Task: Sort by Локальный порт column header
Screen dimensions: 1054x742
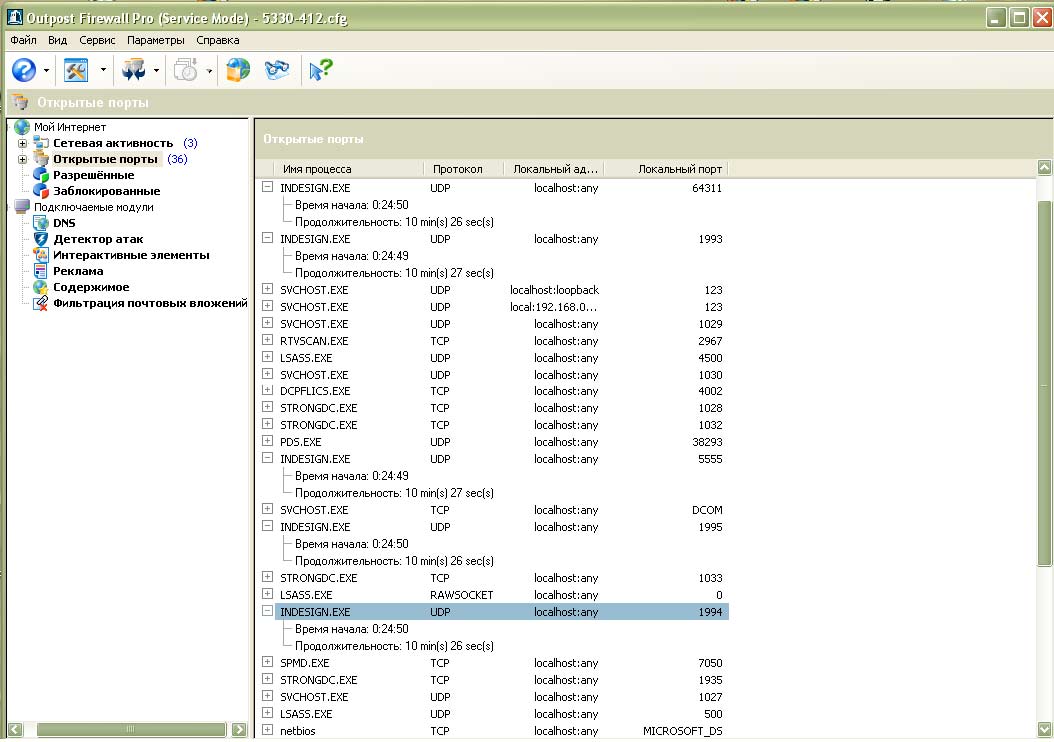Action: click(665, 169)
